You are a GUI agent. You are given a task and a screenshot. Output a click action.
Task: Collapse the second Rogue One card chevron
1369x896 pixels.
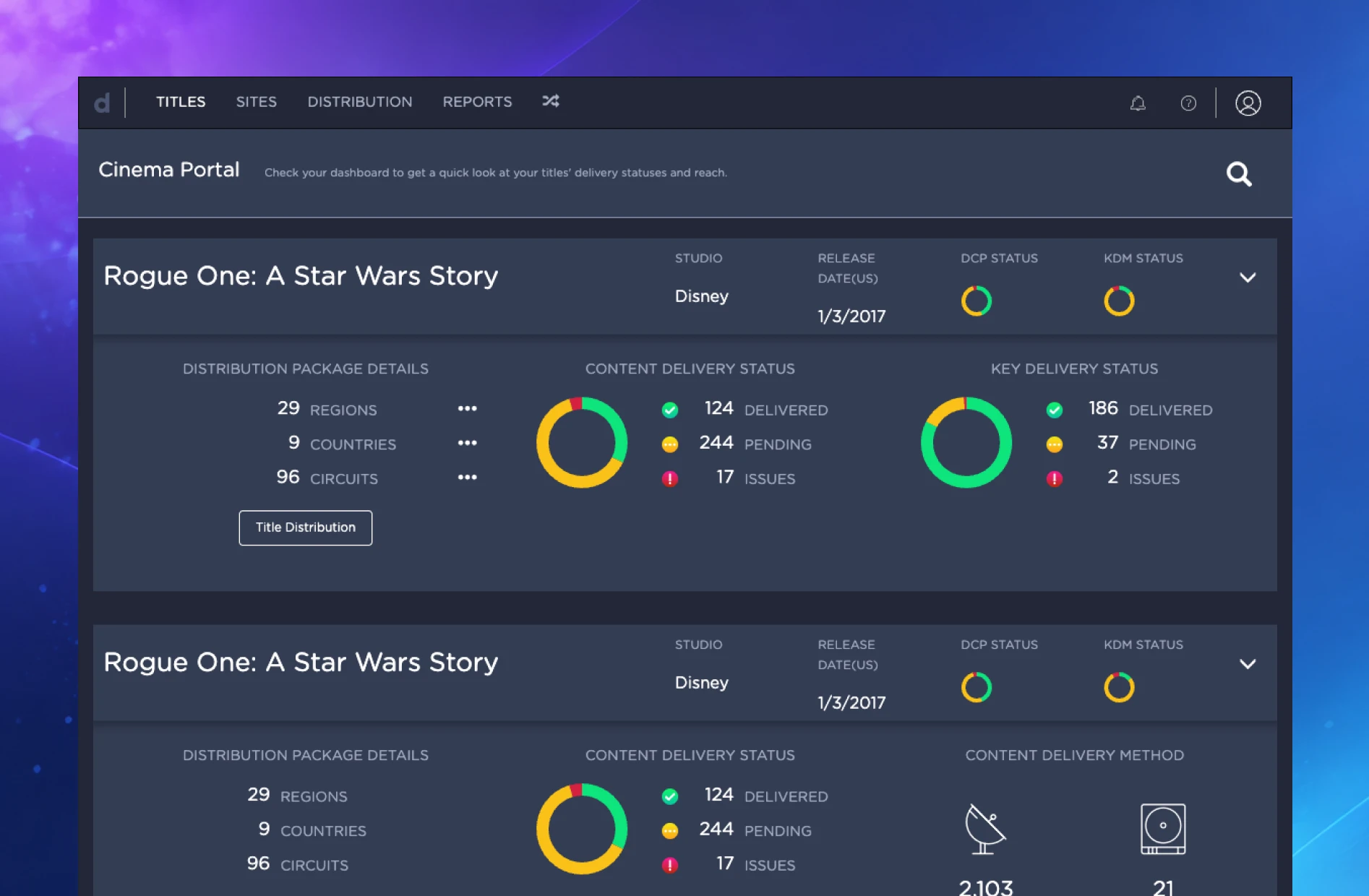tap(1248, 664)
